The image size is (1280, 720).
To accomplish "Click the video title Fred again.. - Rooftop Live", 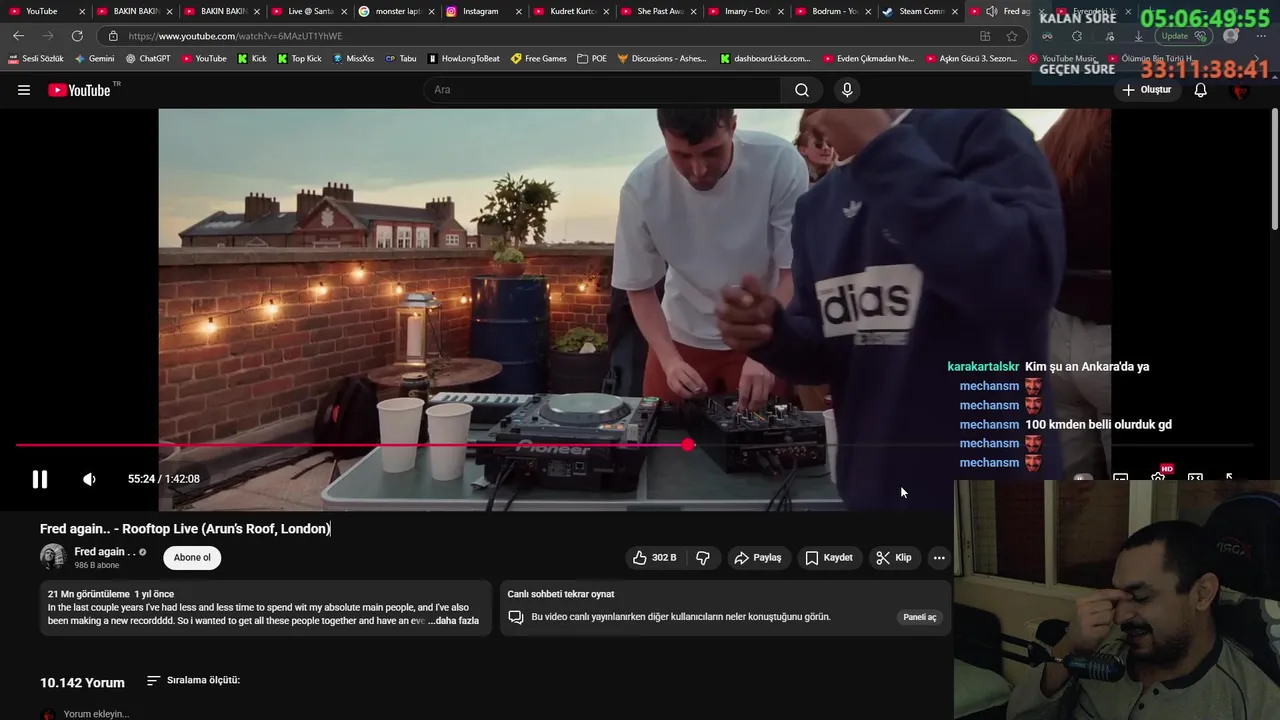I will [185, 528].
